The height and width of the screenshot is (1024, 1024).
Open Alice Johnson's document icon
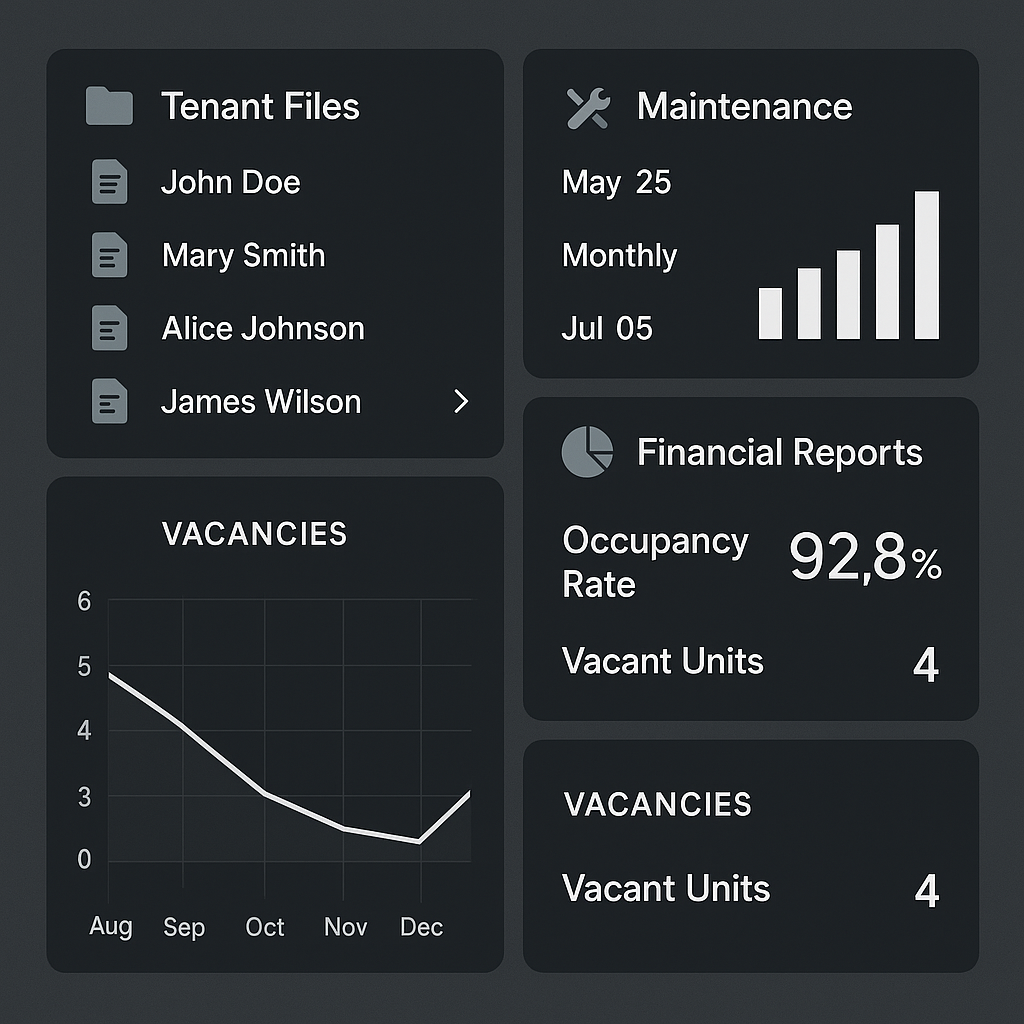109,328
